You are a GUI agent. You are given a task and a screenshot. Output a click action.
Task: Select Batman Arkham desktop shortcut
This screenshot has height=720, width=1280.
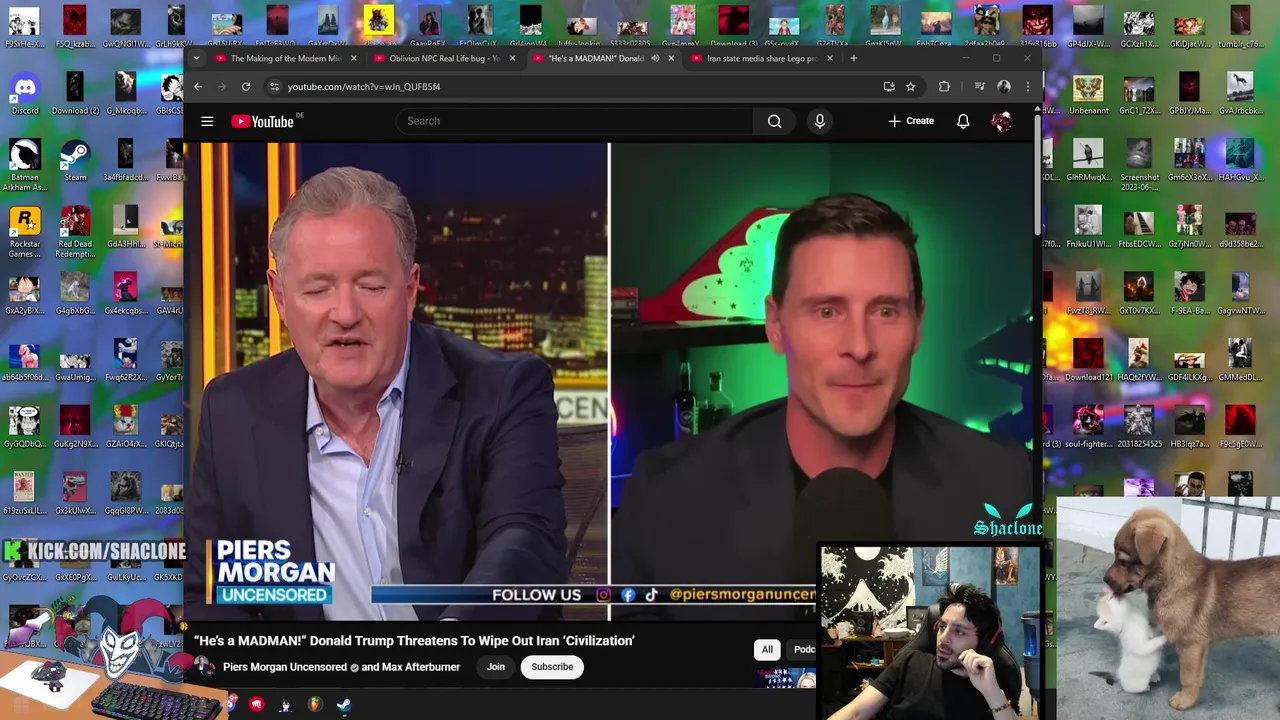24,165
